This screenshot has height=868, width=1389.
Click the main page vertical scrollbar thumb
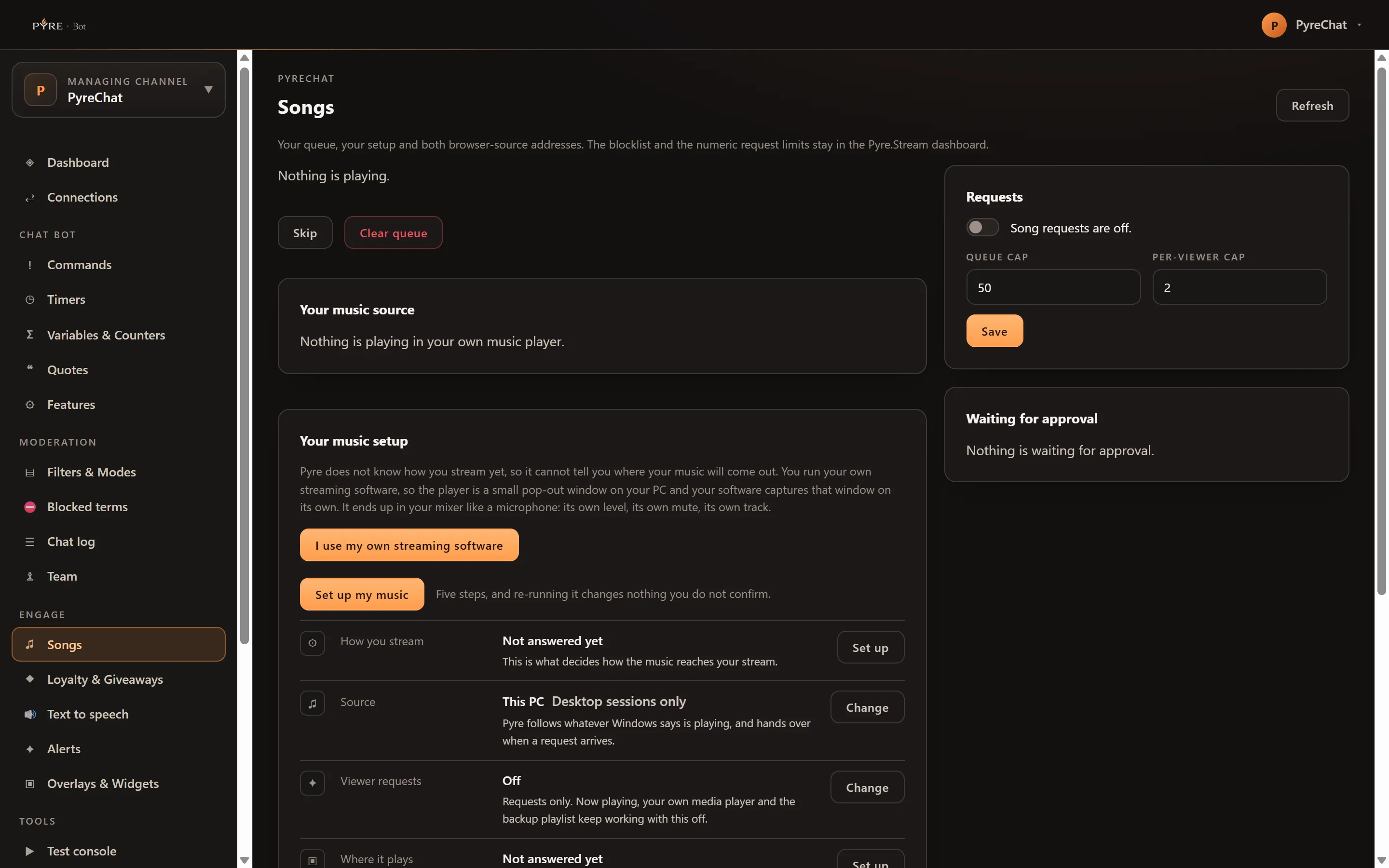1382,331
